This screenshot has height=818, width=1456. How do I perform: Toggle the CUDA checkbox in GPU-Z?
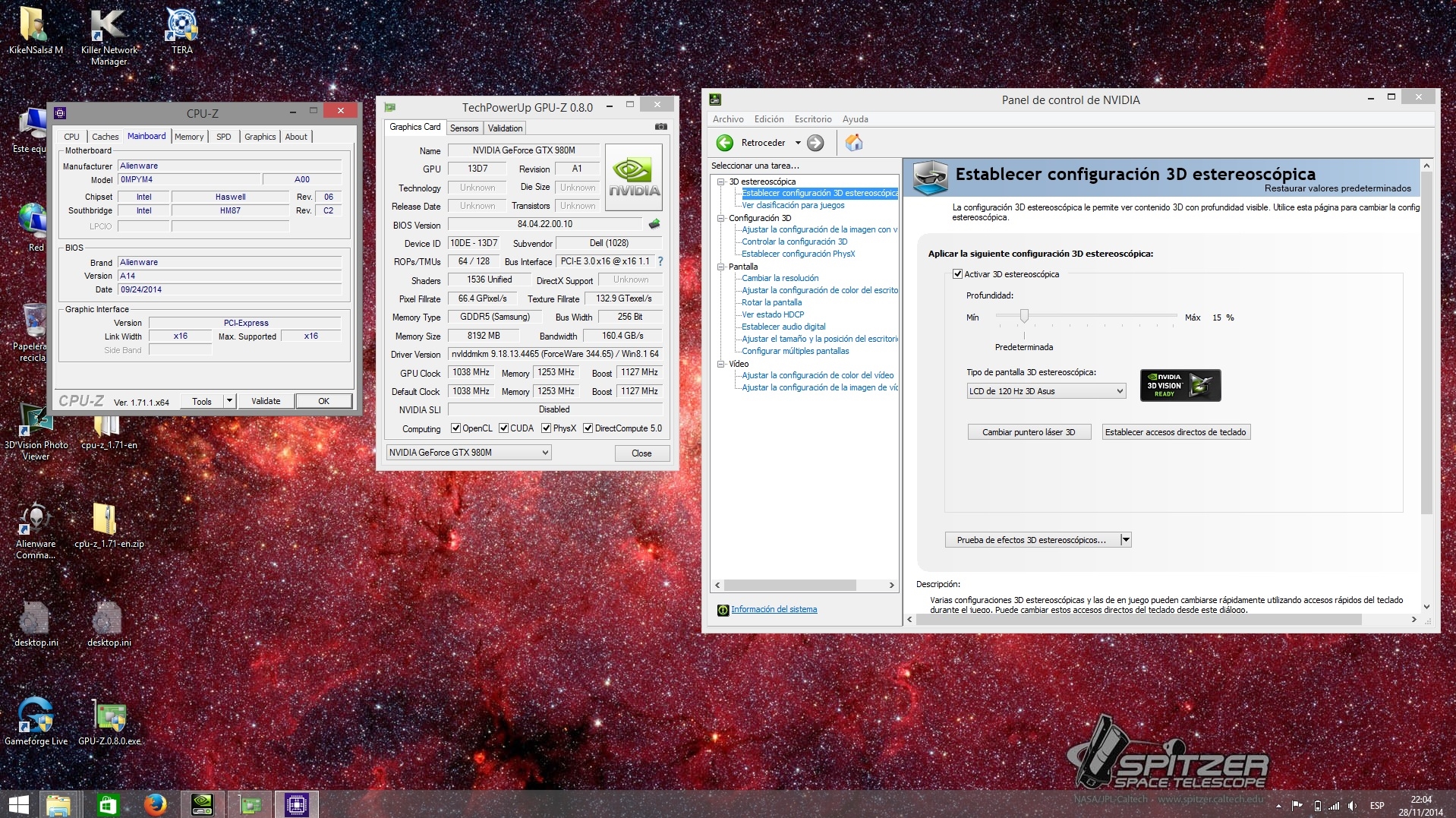coord(503,428)
